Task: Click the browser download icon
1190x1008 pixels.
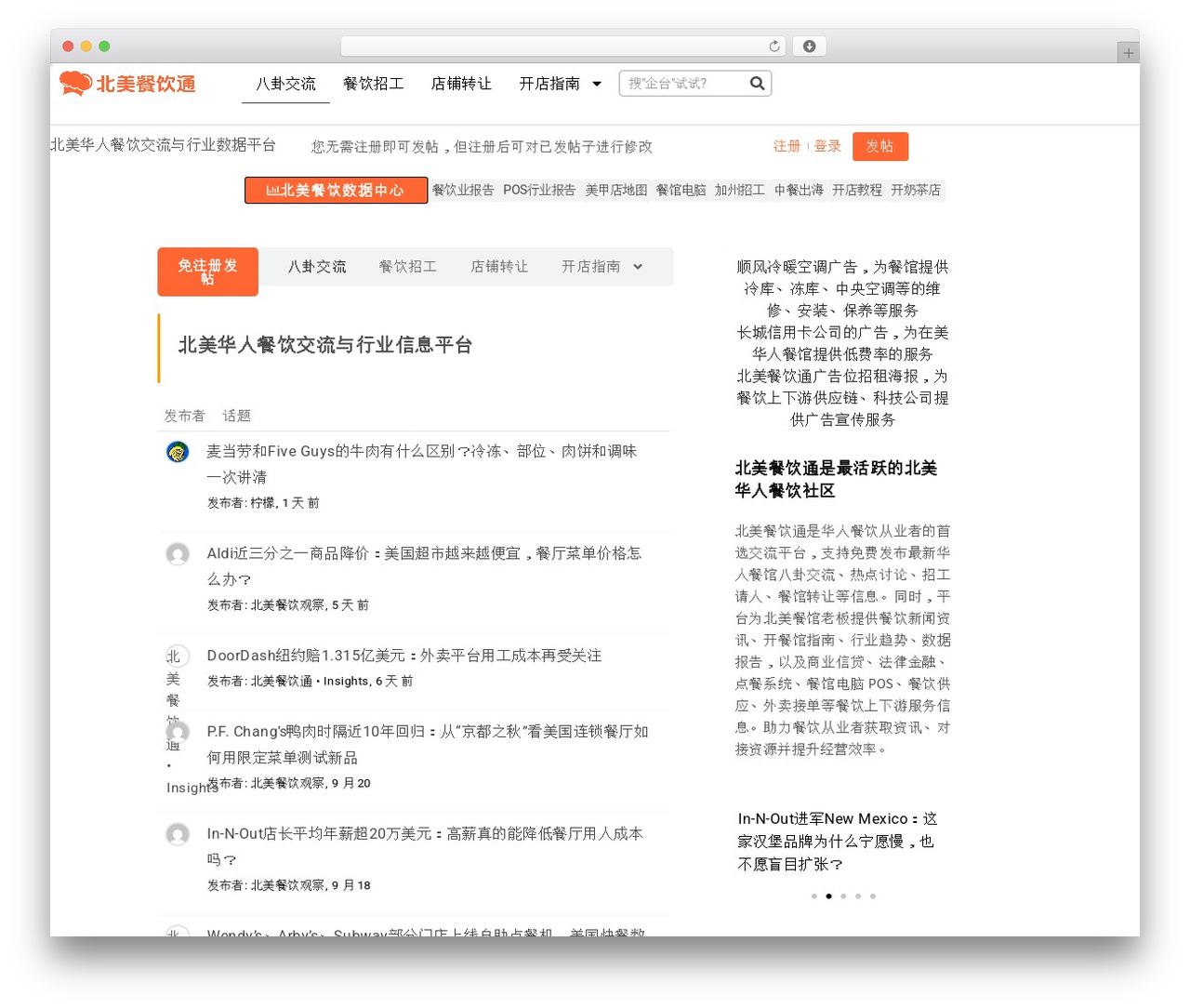Action: (x=809, y=46)
